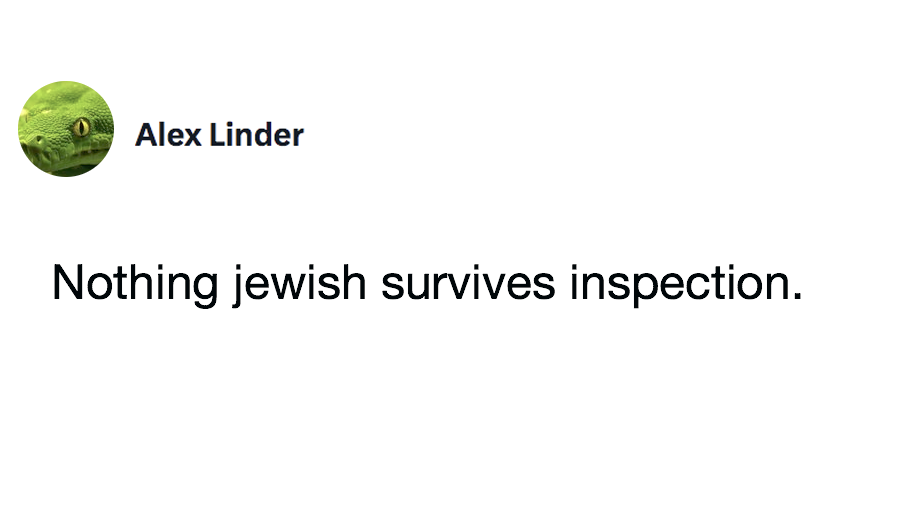Screen dimensions: 900x531
Task: Click the letter A in author name
Action: [x=146, y=134]
